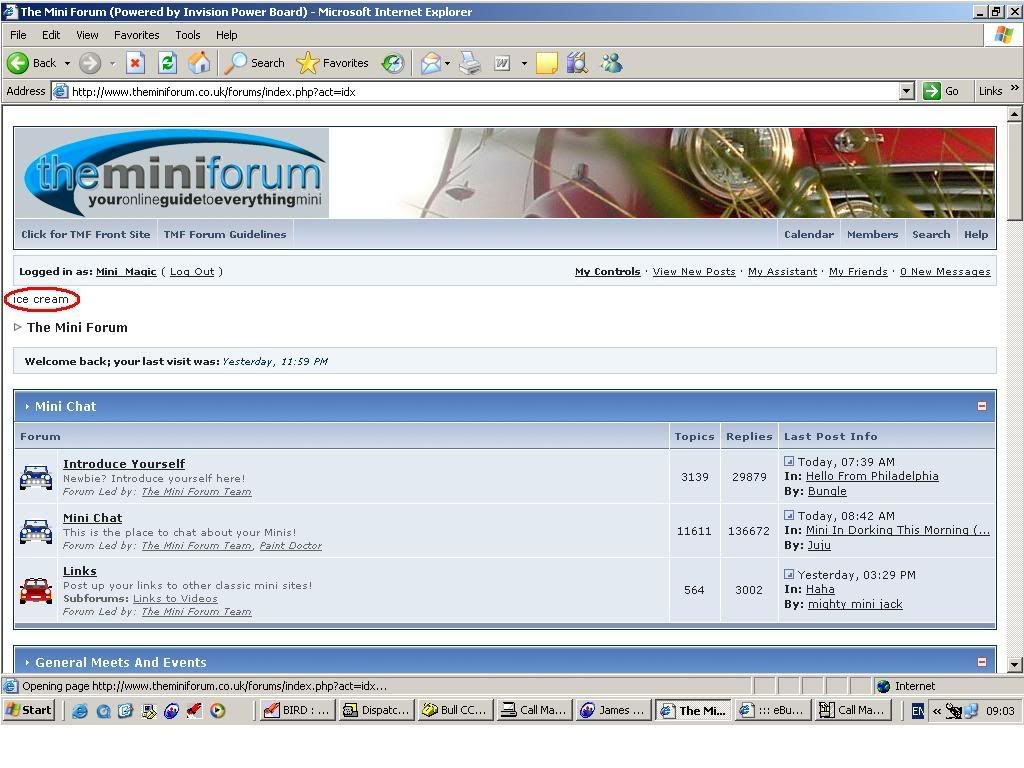Click the Windows Start button
The image size is (1024, 768).
[29, 711]
